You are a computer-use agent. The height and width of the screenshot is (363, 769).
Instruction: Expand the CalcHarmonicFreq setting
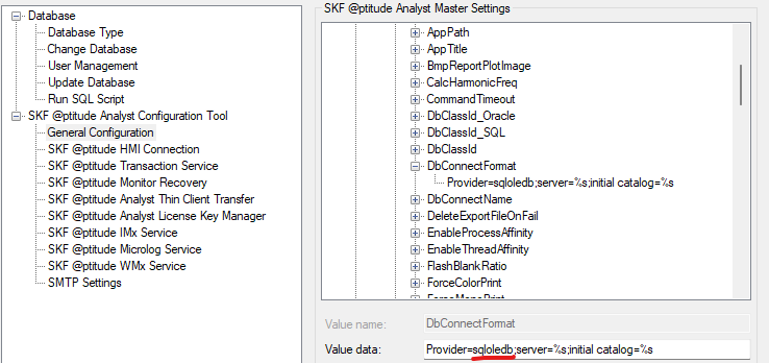point(415,82)
